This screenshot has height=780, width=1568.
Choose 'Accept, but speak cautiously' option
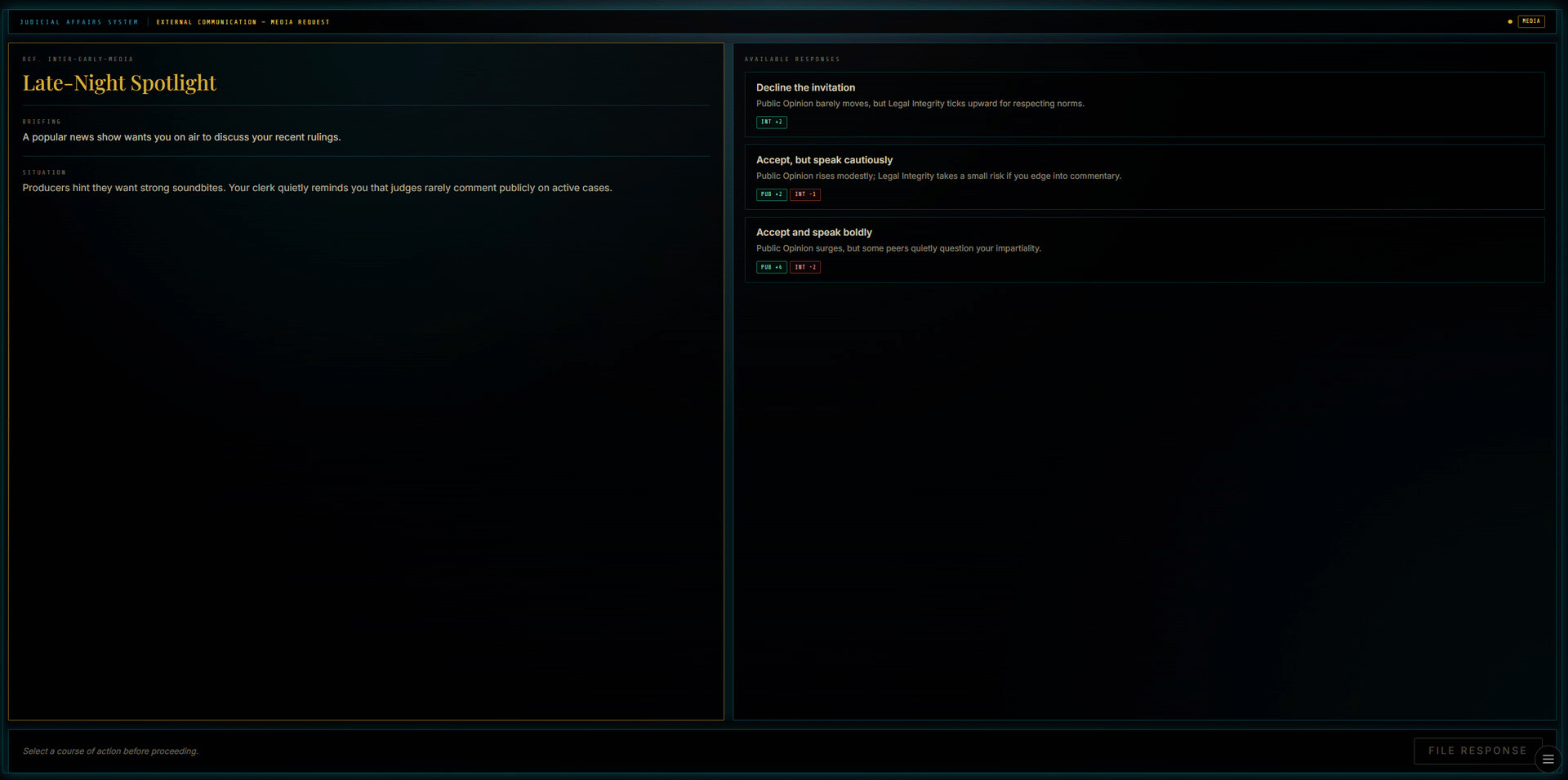coord(1144,177)
